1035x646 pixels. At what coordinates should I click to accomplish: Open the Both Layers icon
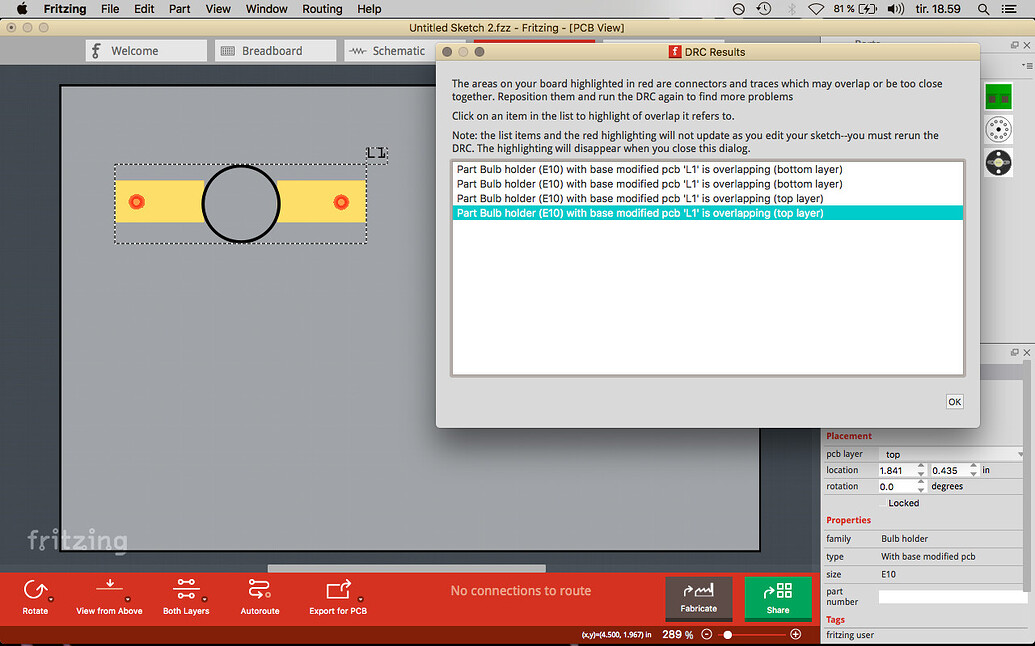[186, 589]
